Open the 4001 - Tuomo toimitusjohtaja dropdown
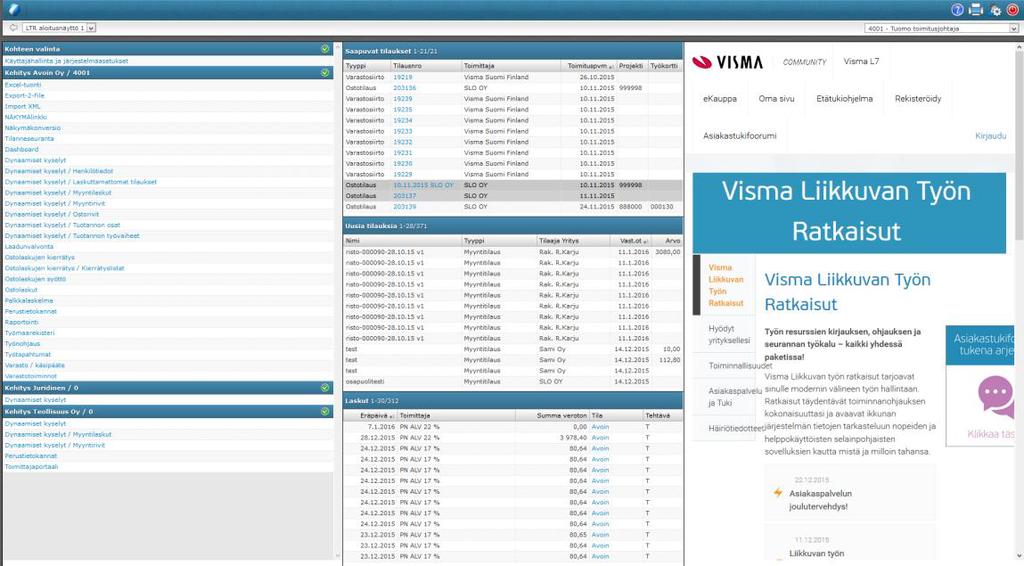 [941, 28]
